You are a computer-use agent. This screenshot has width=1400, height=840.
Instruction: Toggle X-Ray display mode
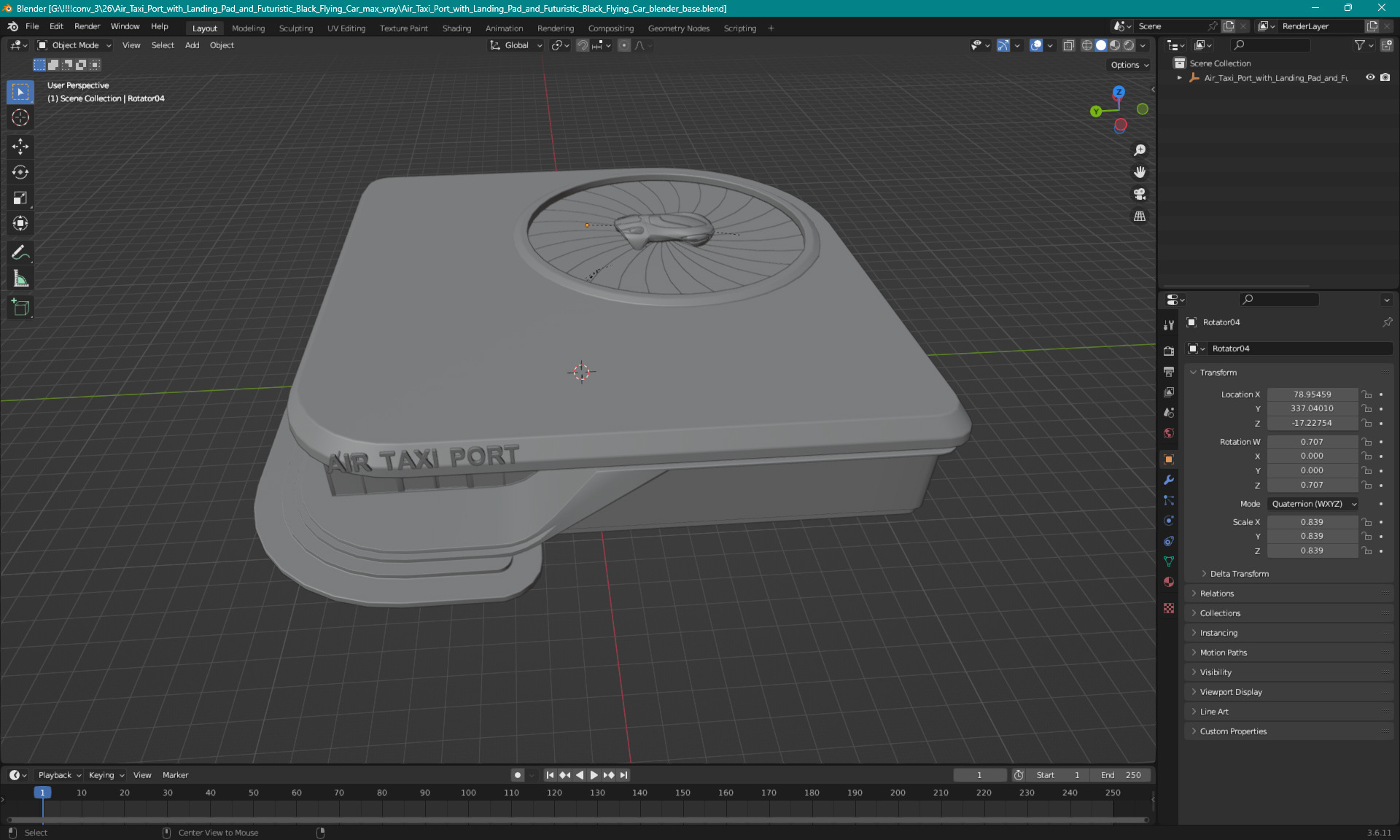(1068, 45)
